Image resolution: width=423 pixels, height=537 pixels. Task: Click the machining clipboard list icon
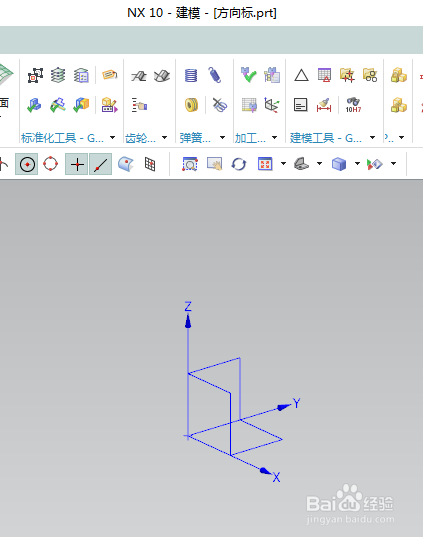tap(272, 75)
